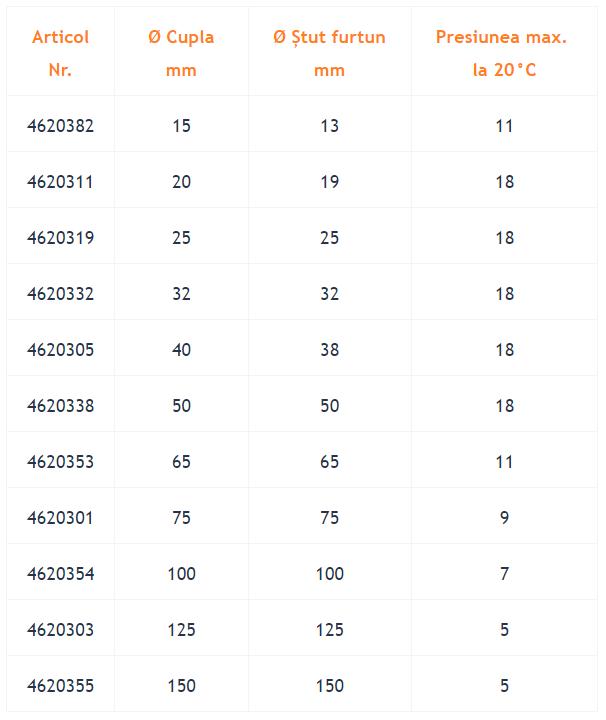Click article number 4620319
The width and height of the screenshot is (606, 720).
[60, 238]
